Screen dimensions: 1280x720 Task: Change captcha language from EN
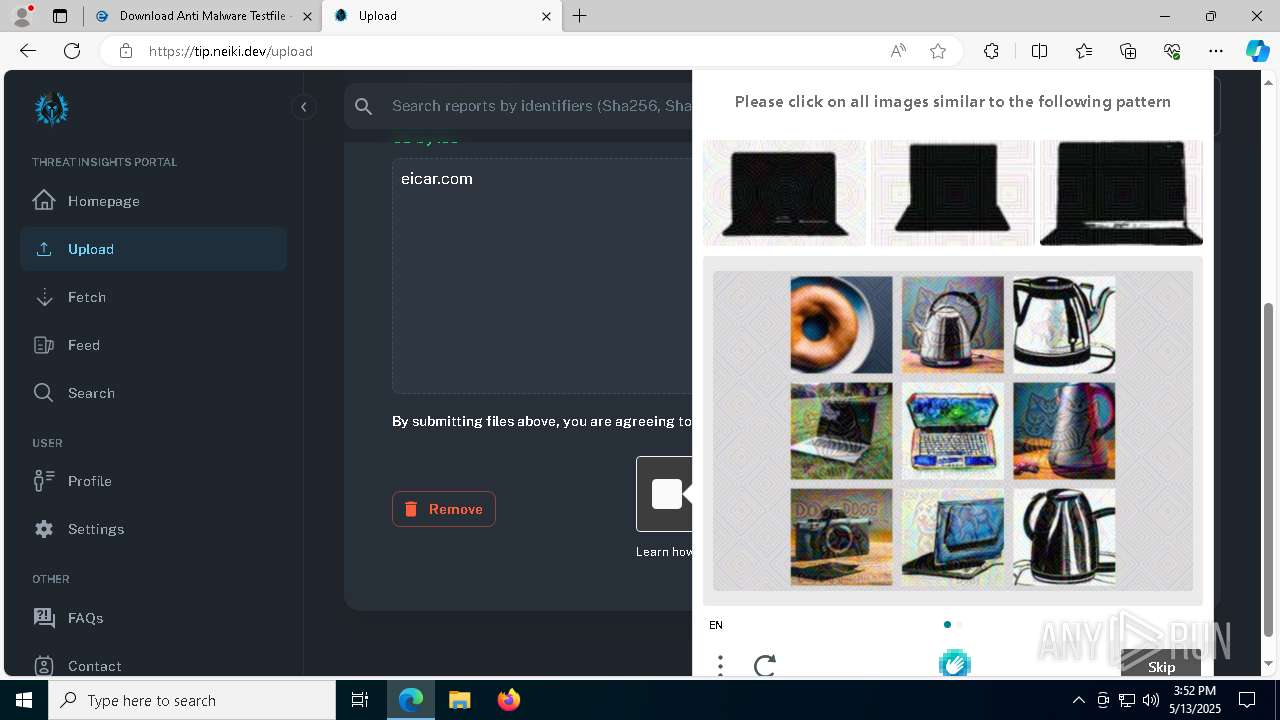716,625
